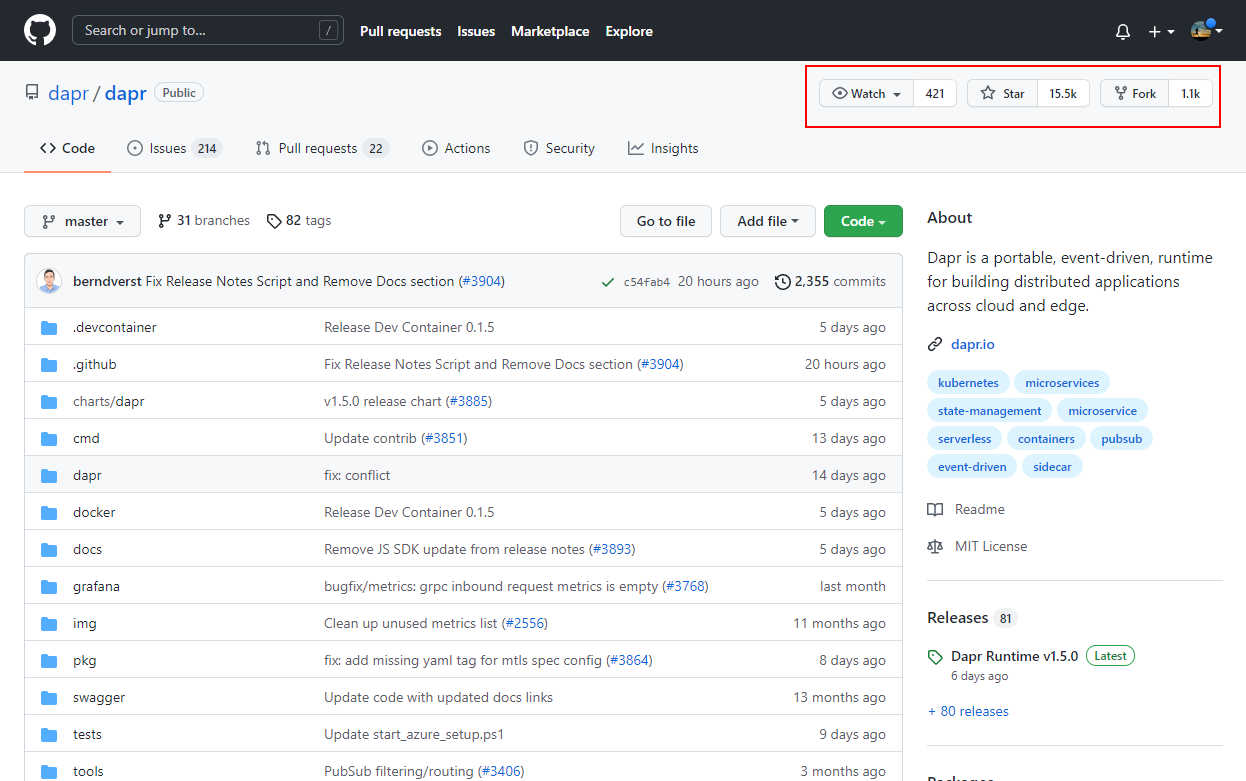Select the state-management topic tag
1246x781 pixels.
tap(989, 411)
